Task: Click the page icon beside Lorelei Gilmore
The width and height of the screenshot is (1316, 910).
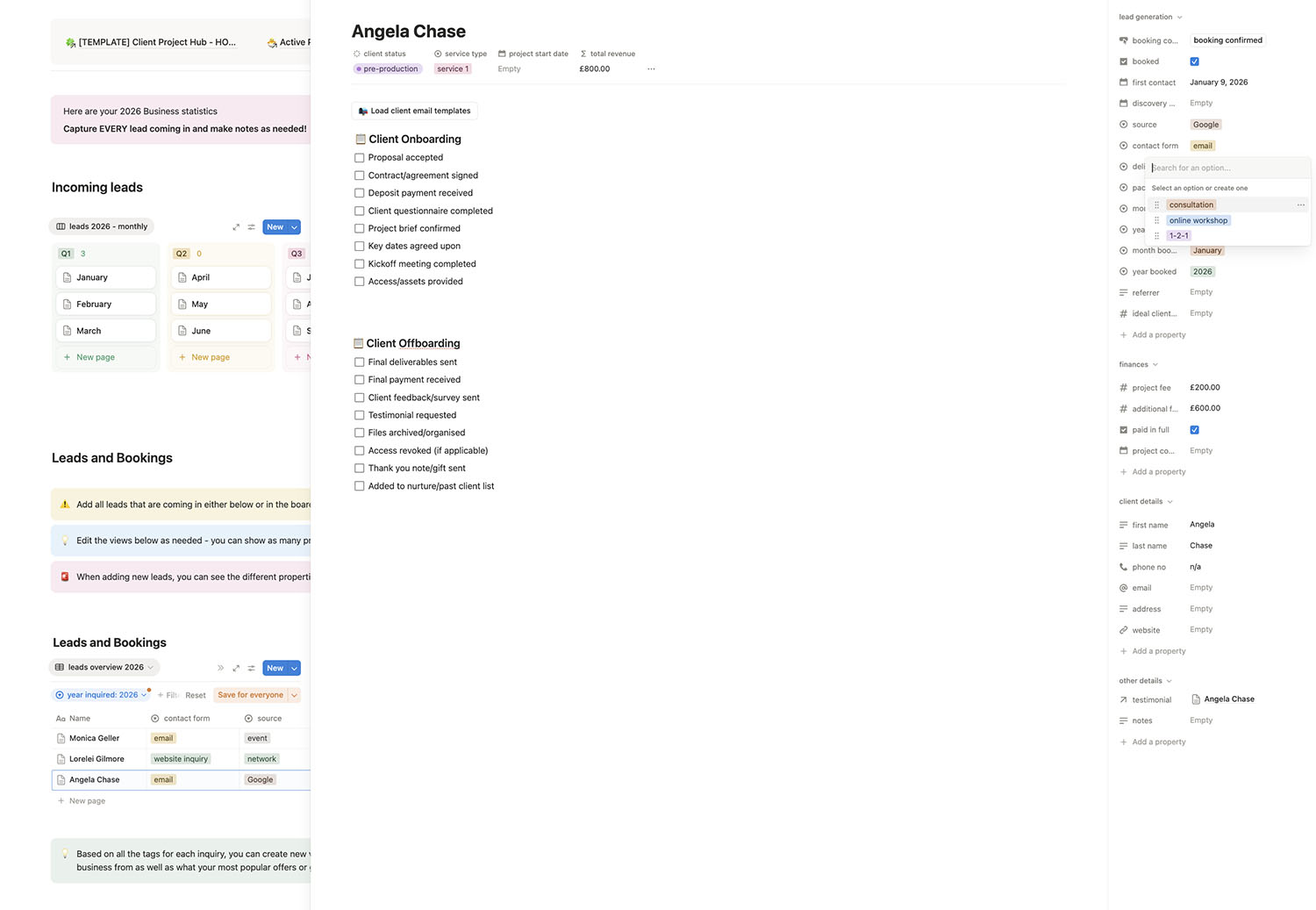Action: coord(61,759)
